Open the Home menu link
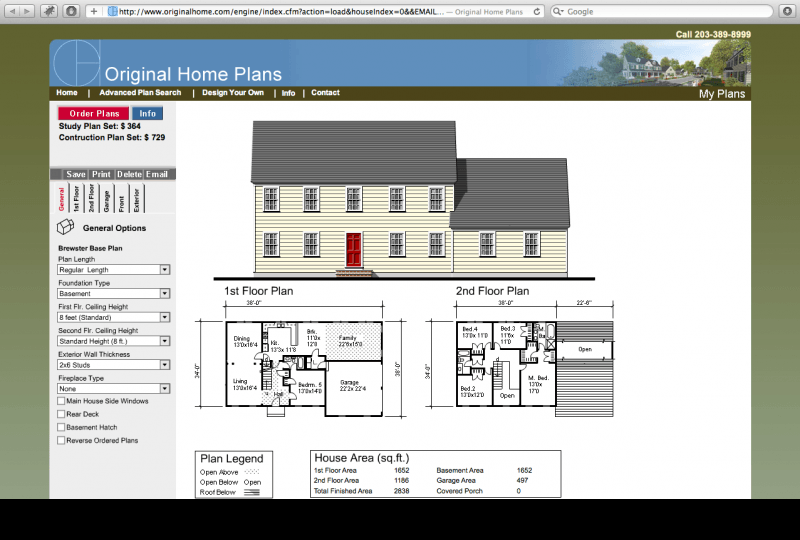Image resolution: width=800 pixels, height=540 pixels. click(x=67, y=92)
